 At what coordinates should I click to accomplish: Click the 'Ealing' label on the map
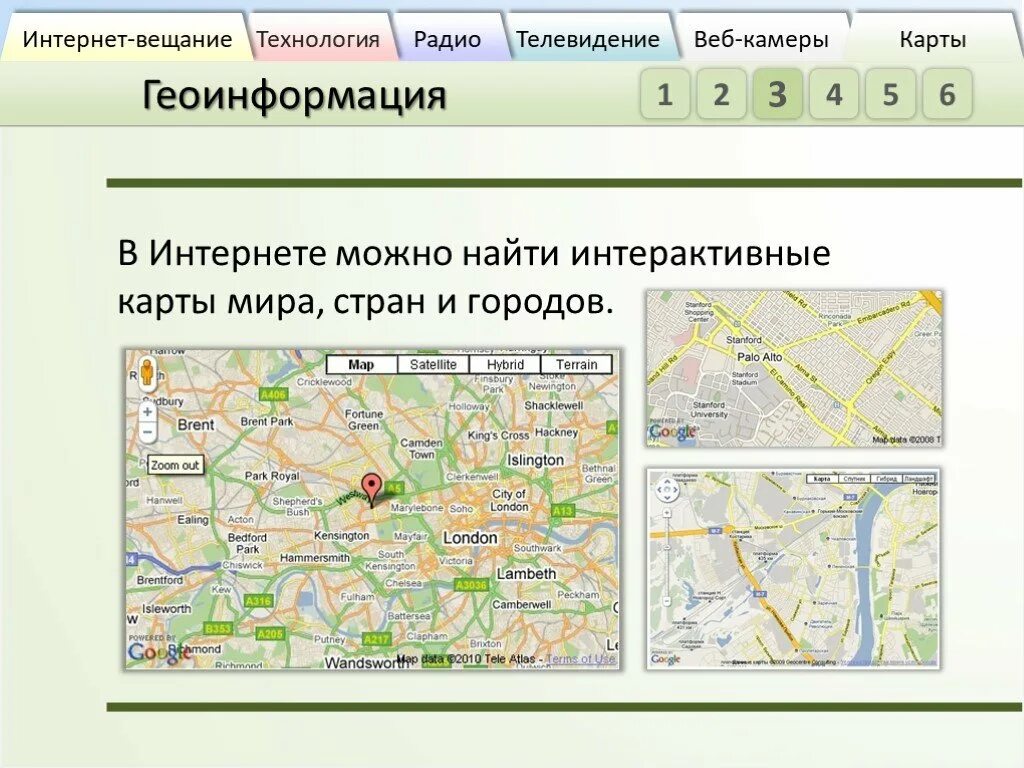(193, 520)
